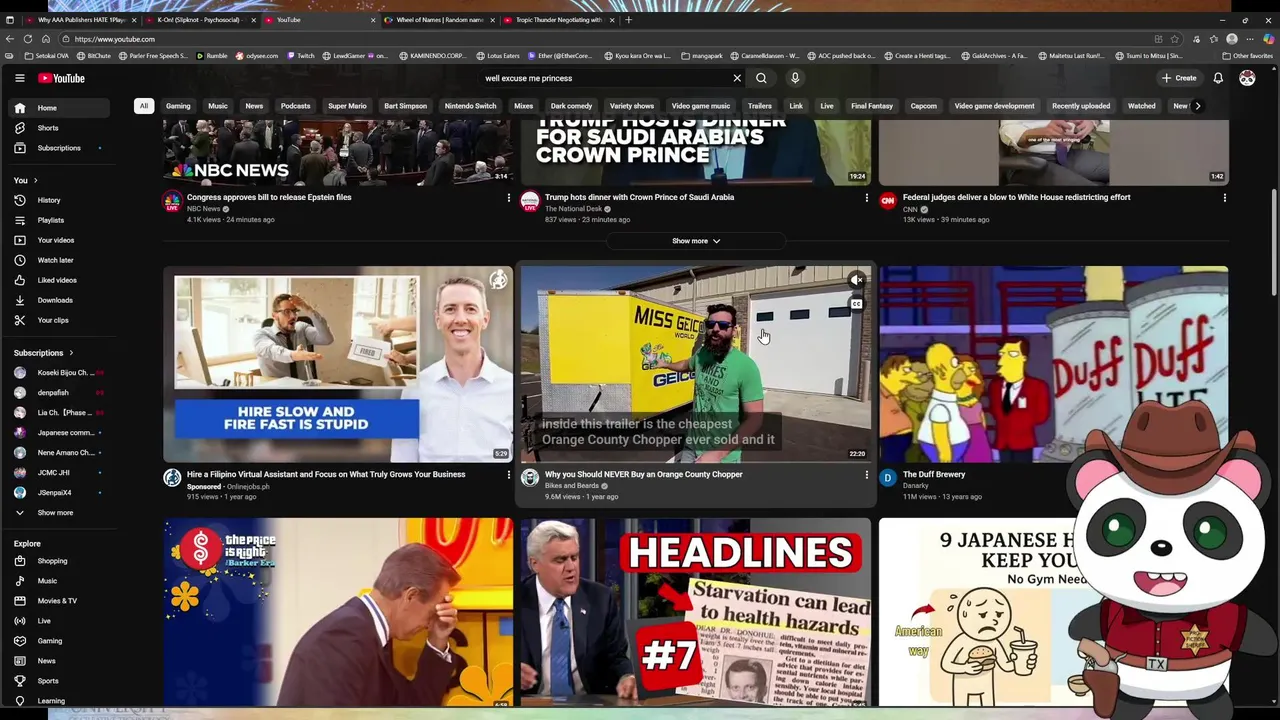Play the Hire Slow and Fire Fast thumbnail
This screenshot has width=1280, height=720.
coord(338,364)
